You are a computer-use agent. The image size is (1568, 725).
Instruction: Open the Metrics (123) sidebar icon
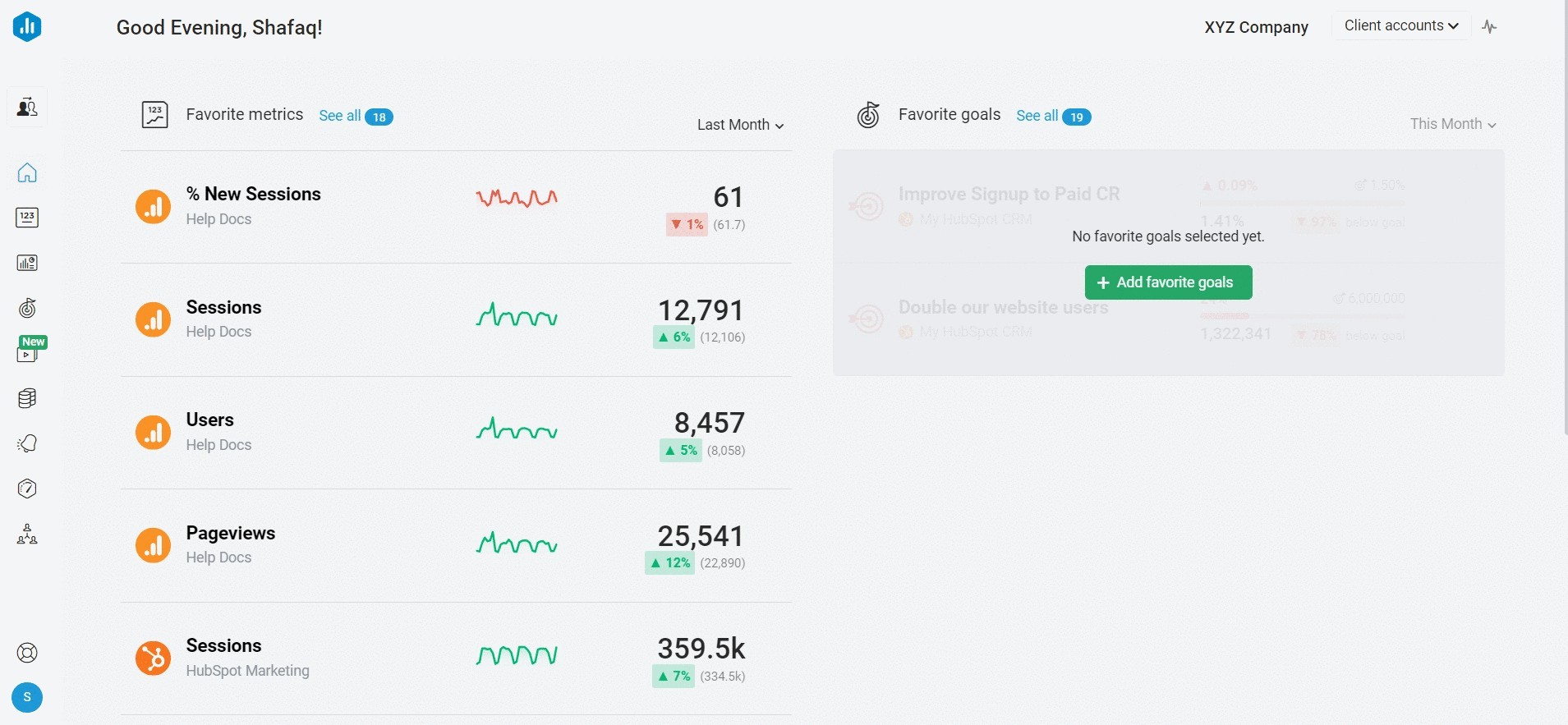tap(27, 218)
